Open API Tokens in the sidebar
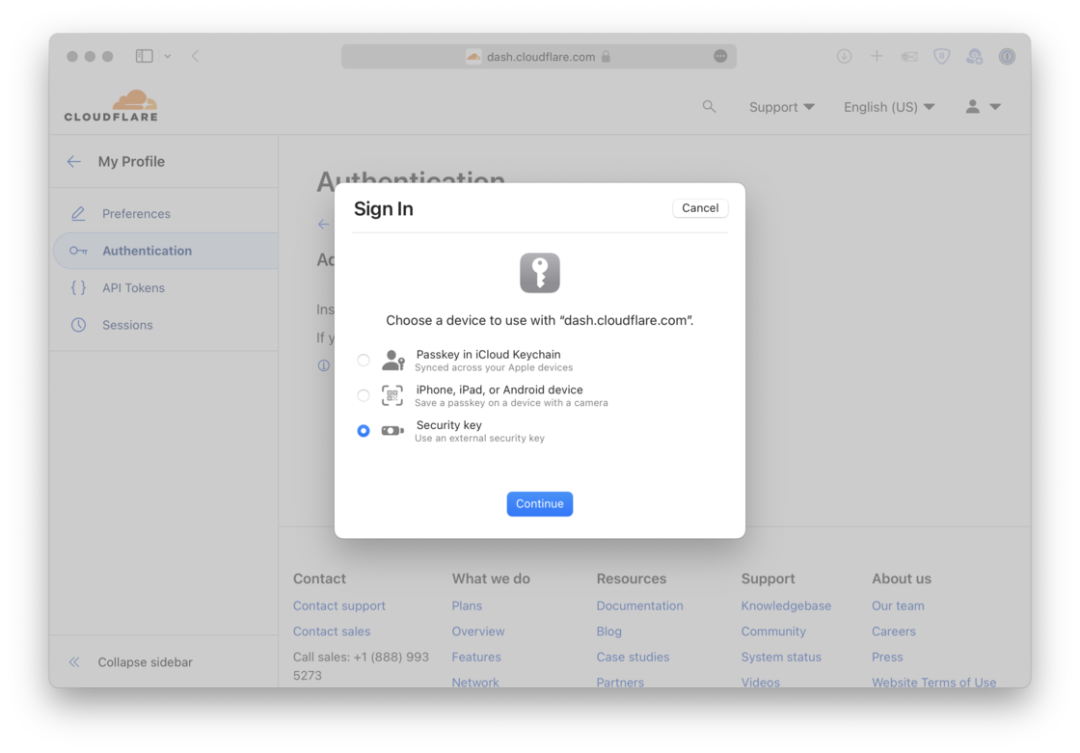This screenshot has width=1080, height=753. [x=133, y=288]
